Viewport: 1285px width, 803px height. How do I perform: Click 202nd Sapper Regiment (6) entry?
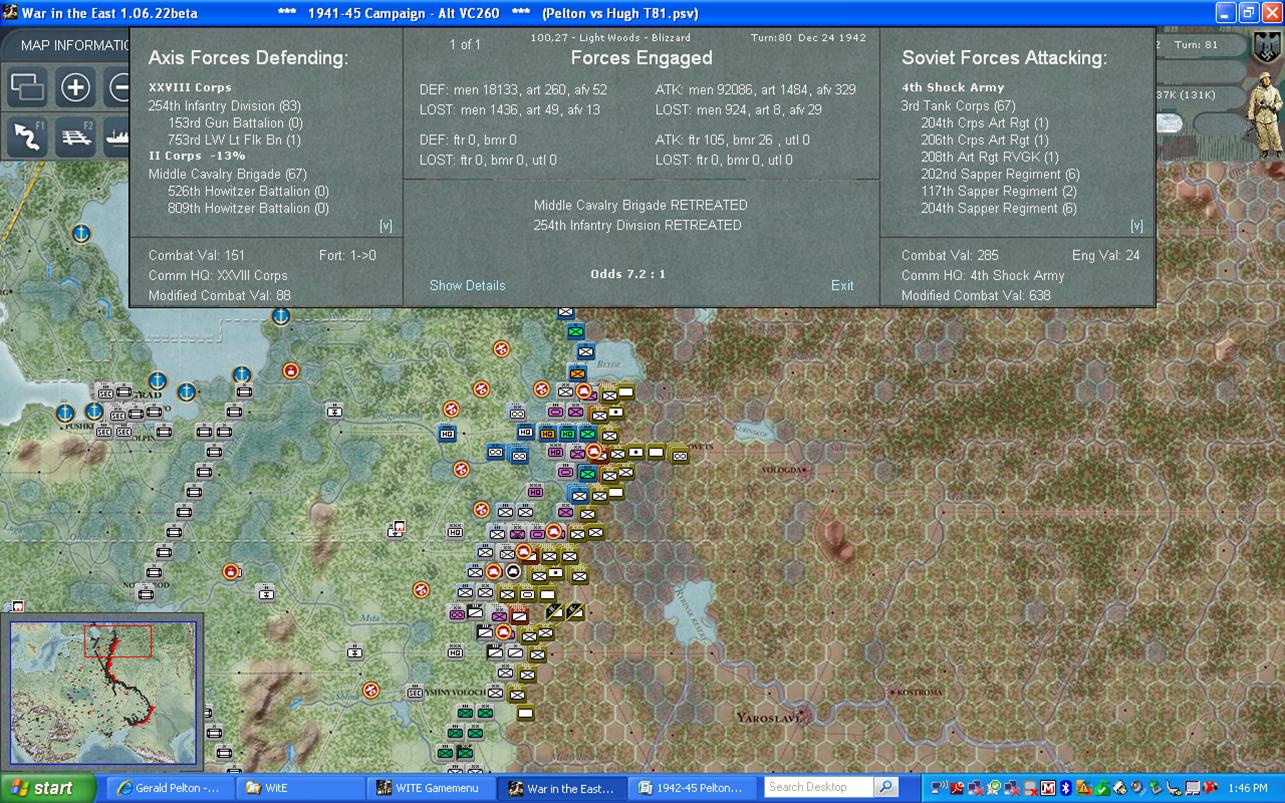1000,174
